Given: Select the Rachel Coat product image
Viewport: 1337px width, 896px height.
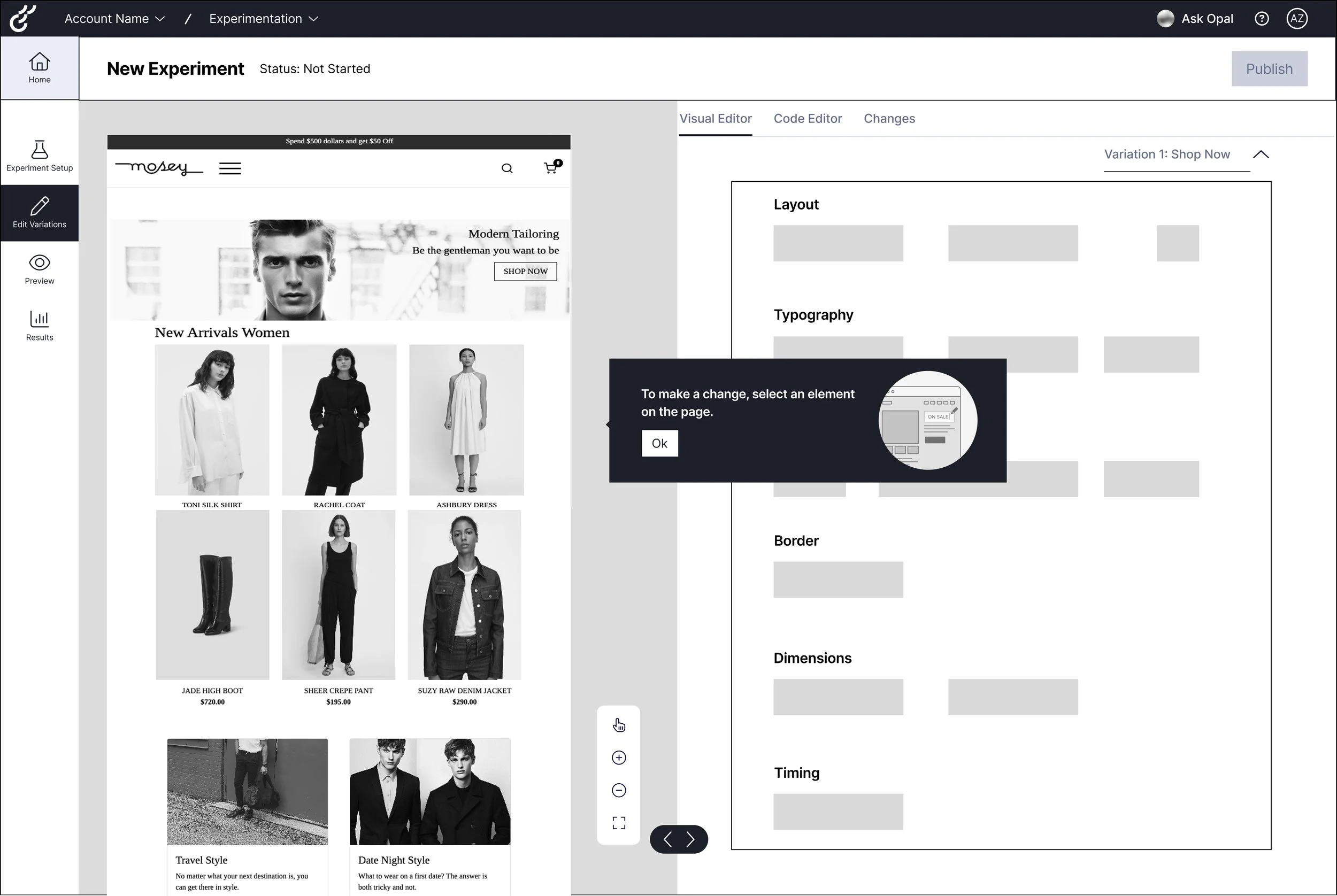Looking at the screenshot, I should point(339,420).
